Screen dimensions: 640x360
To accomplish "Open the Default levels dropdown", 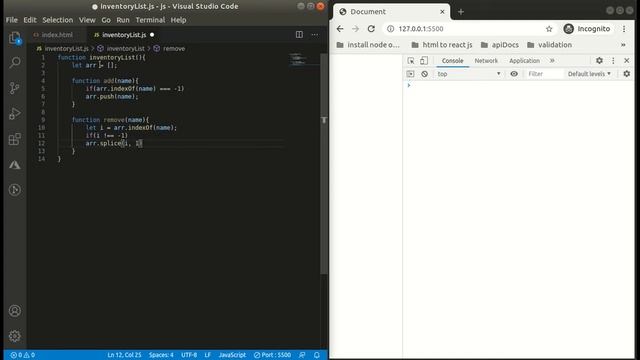I will pyautogui.click(x=589, y=74).
